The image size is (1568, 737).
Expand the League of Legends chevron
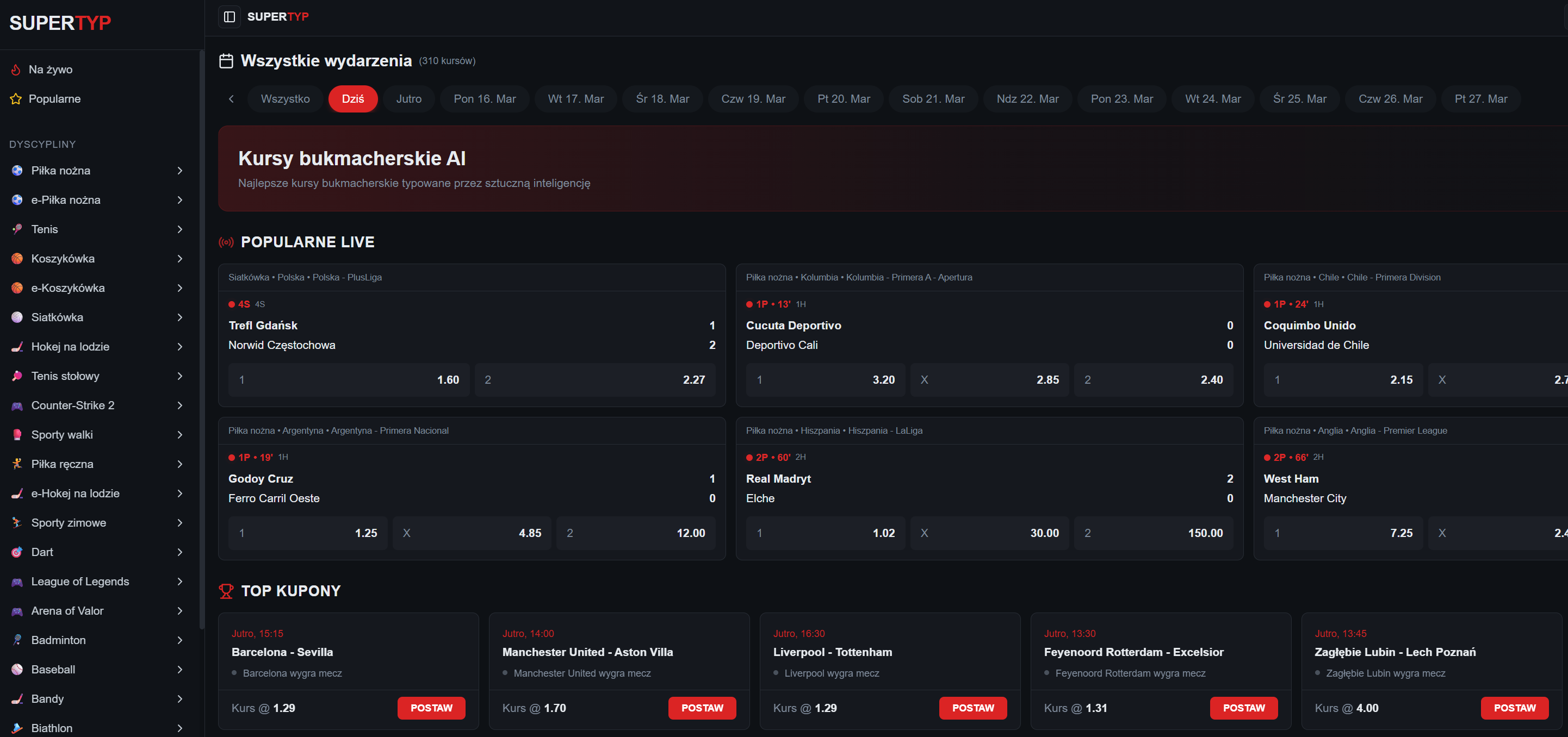(179, 582)
